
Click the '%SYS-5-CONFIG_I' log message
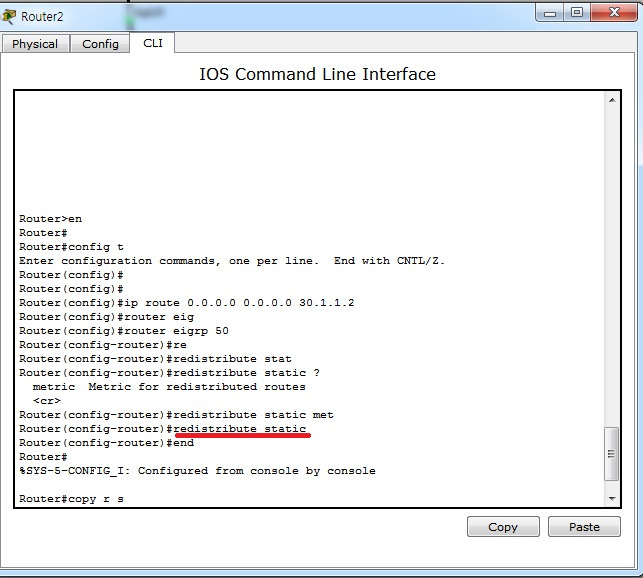click(x=197, y=471)
